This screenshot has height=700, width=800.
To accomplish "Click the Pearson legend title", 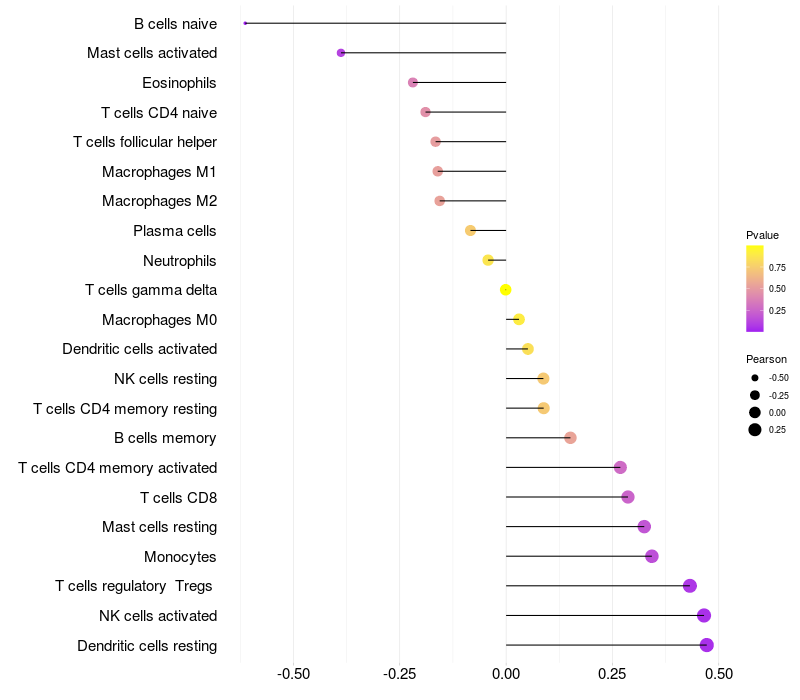I will (766, 359).
